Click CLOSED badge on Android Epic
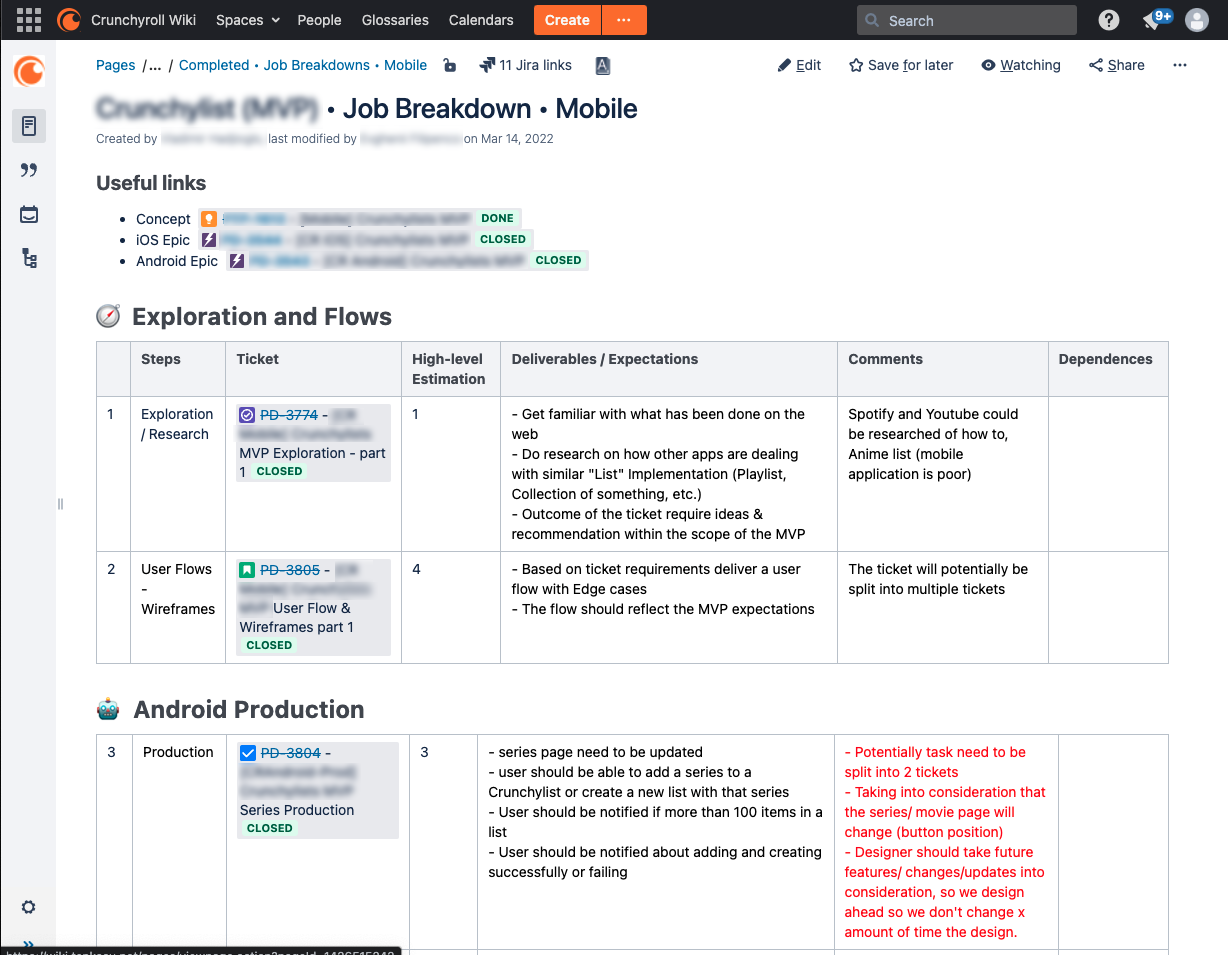 (x=558, y=260)
